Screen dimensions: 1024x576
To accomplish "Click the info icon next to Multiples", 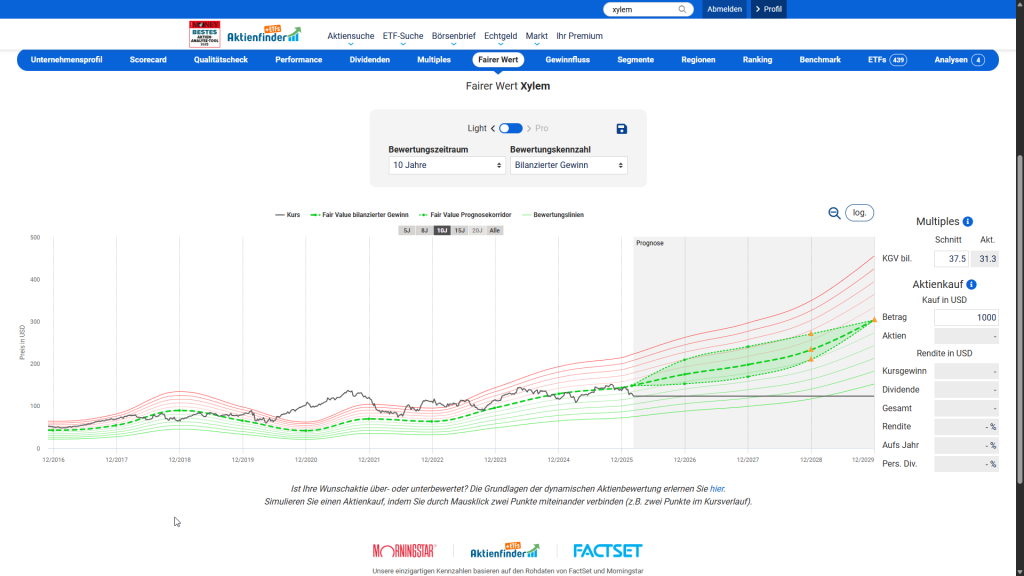I will pyautogui.click(x=968, y=222).
